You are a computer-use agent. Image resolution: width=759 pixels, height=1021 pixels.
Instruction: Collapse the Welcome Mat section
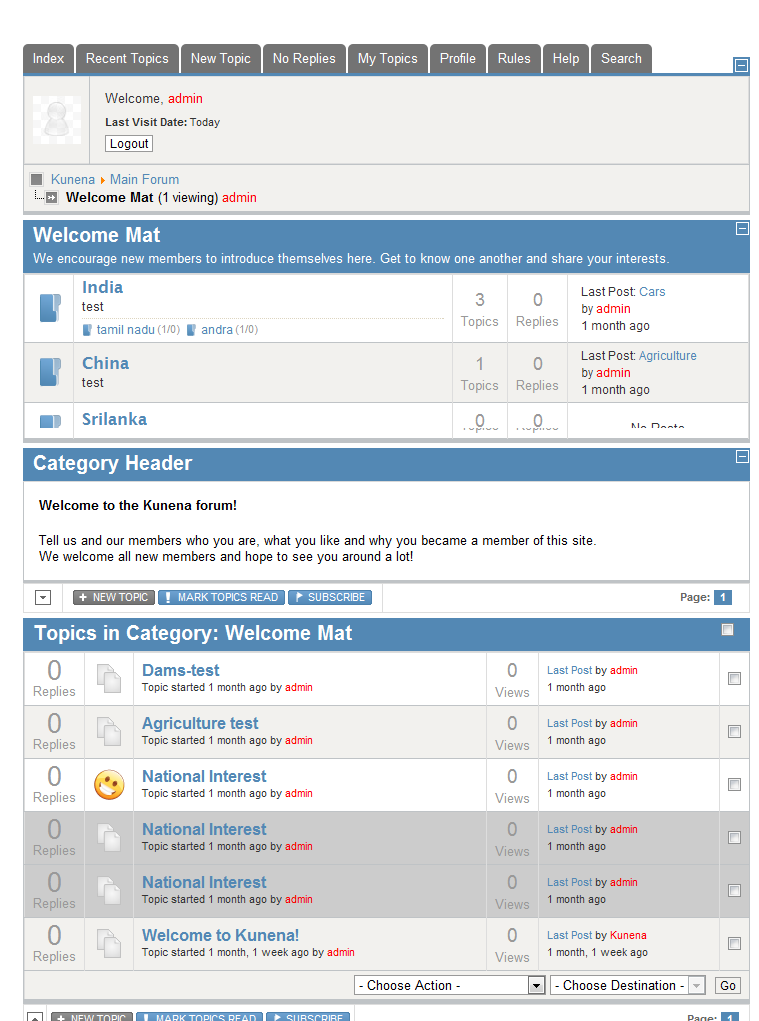point(742,229)
